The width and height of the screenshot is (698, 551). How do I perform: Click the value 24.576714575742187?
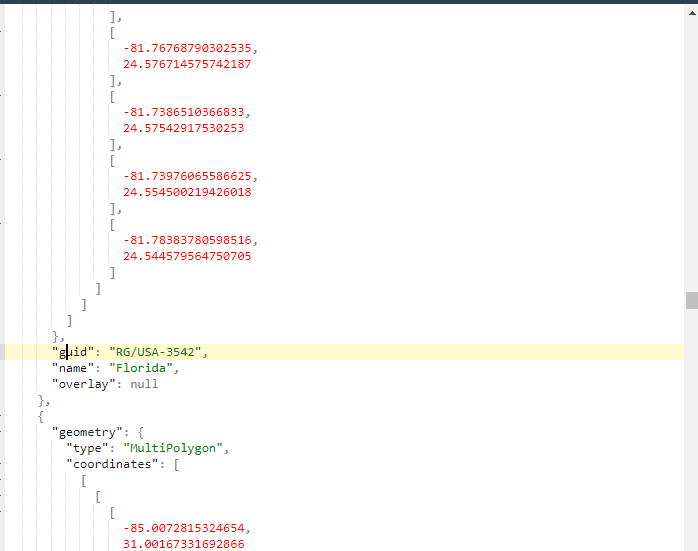tap(187, 64)
